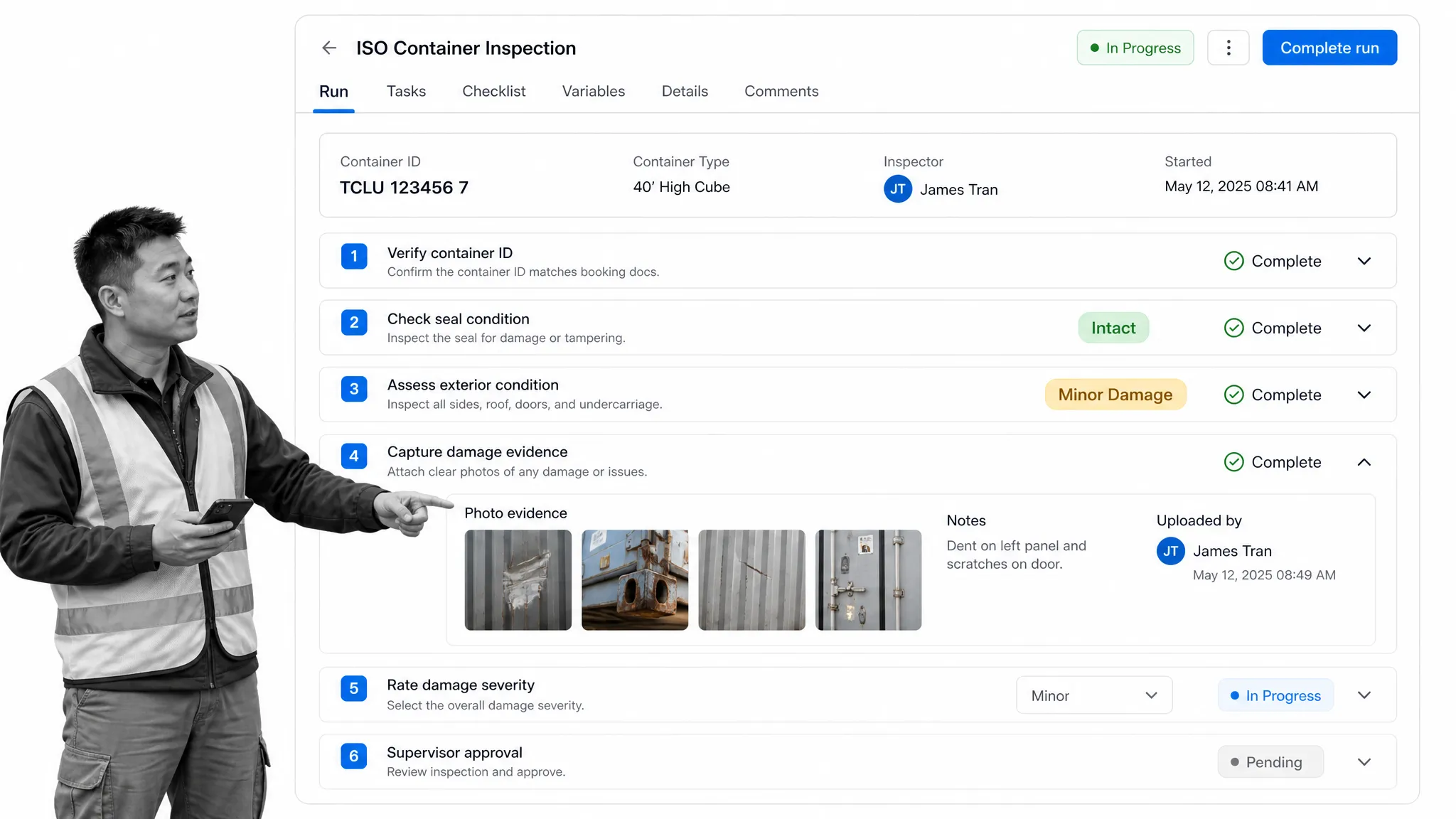Click the JT avatar under Uploaded by
The height and width of the screenshot is (819, 1456).
tap(1170, 551)
